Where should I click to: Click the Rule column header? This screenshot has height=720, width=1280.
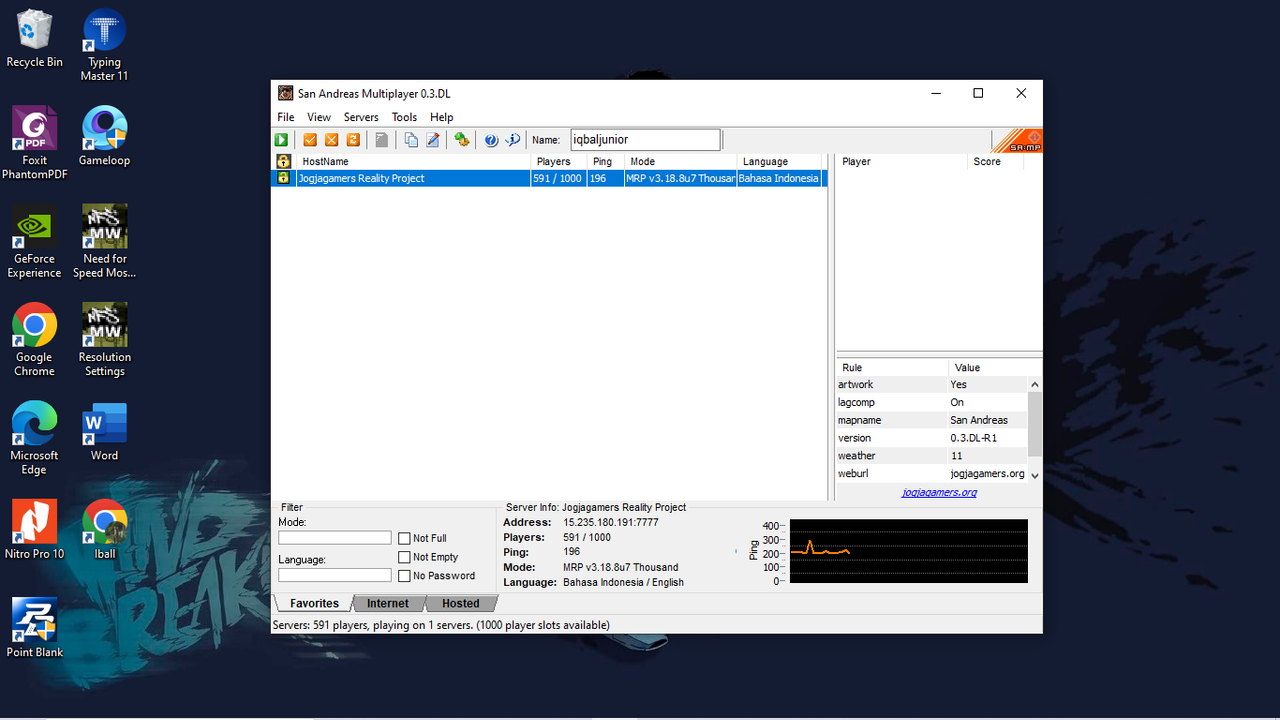click(892, 367)
